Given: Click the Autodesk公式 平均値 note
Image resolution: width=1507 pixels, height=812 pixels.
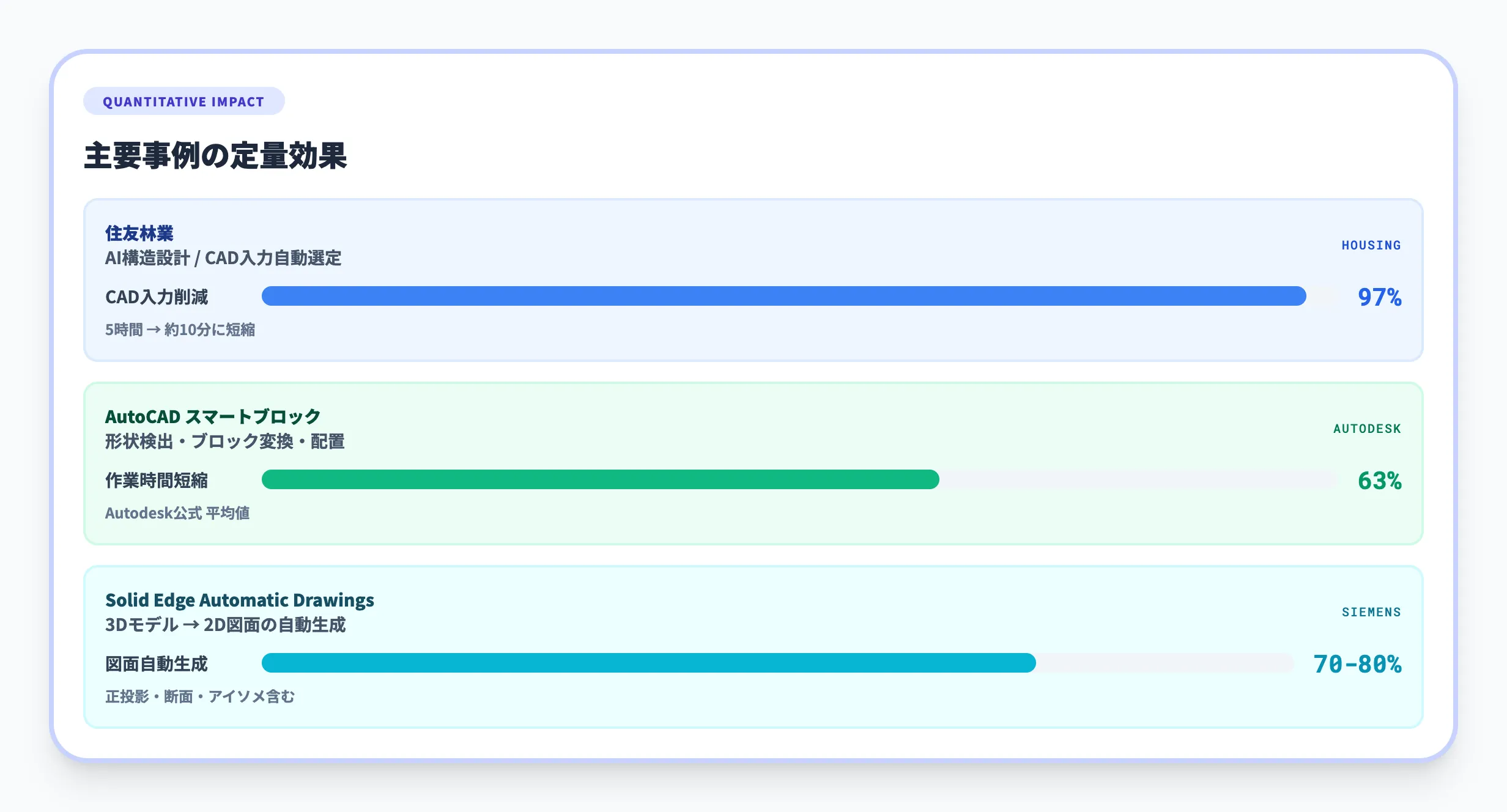Looking at the screenshot, I should tap(177, 513).
